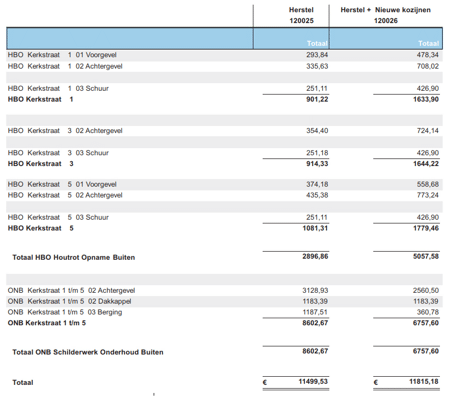Screen dimensions: 450x397
Task: Click the Kerkstraat 1 01 Voorgevel row
Action: (224, 55)
